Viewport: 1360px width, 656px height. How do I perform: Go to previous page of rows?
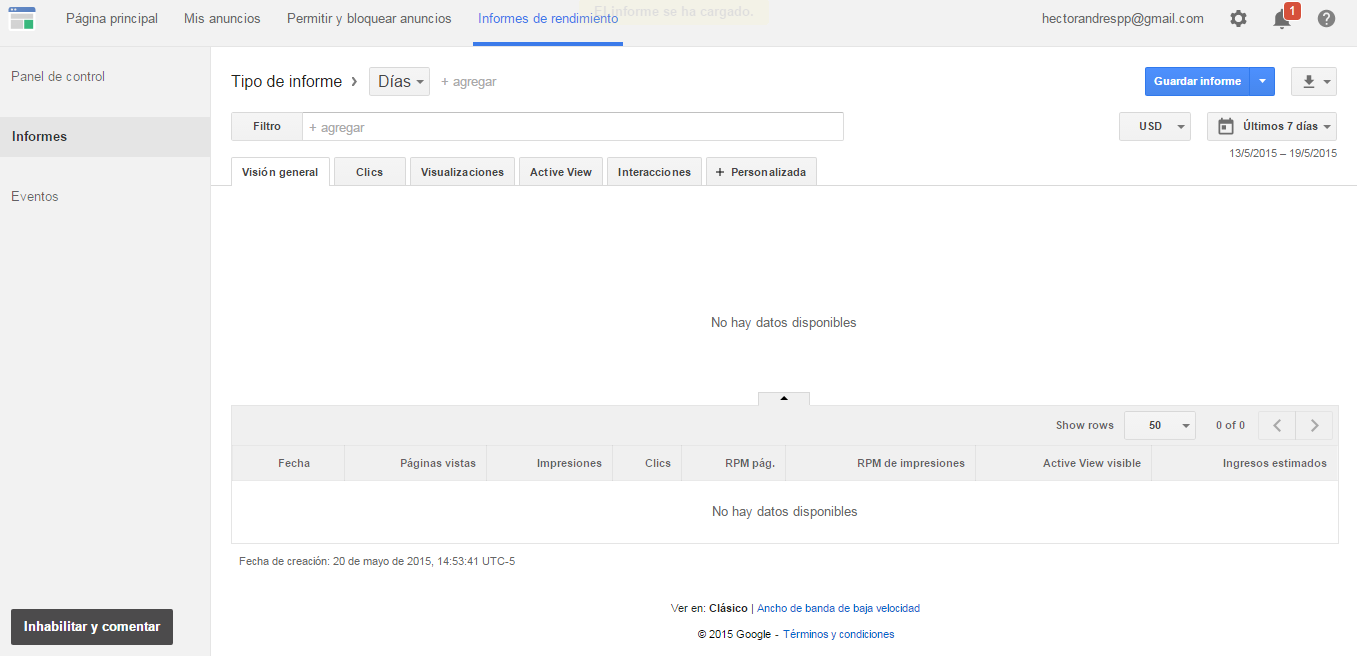1277,425
